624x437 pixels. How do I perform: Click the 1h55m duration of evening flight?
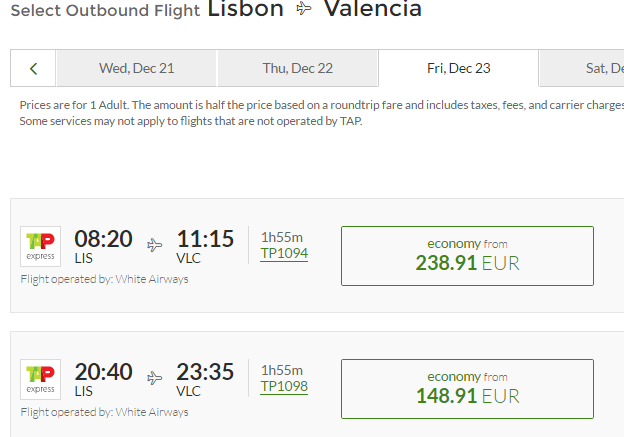coord(282,369)
